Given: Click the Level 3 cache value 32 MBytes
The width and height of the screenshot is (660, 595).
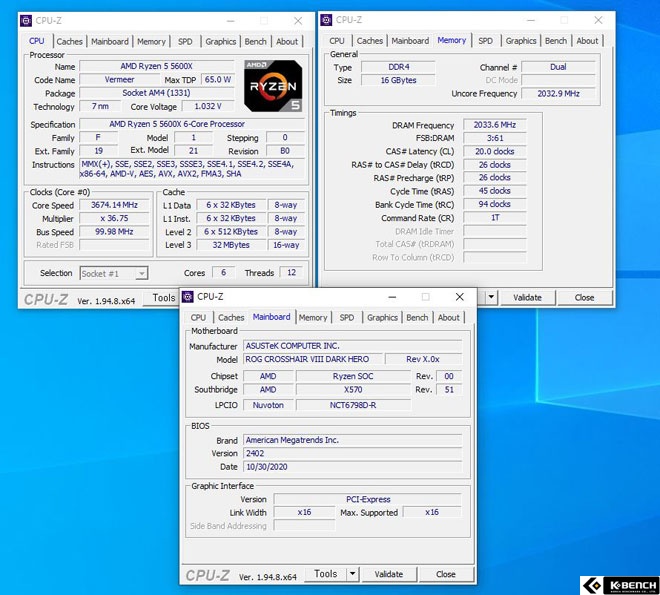Looking at the screenshot, I should [231, 245].
